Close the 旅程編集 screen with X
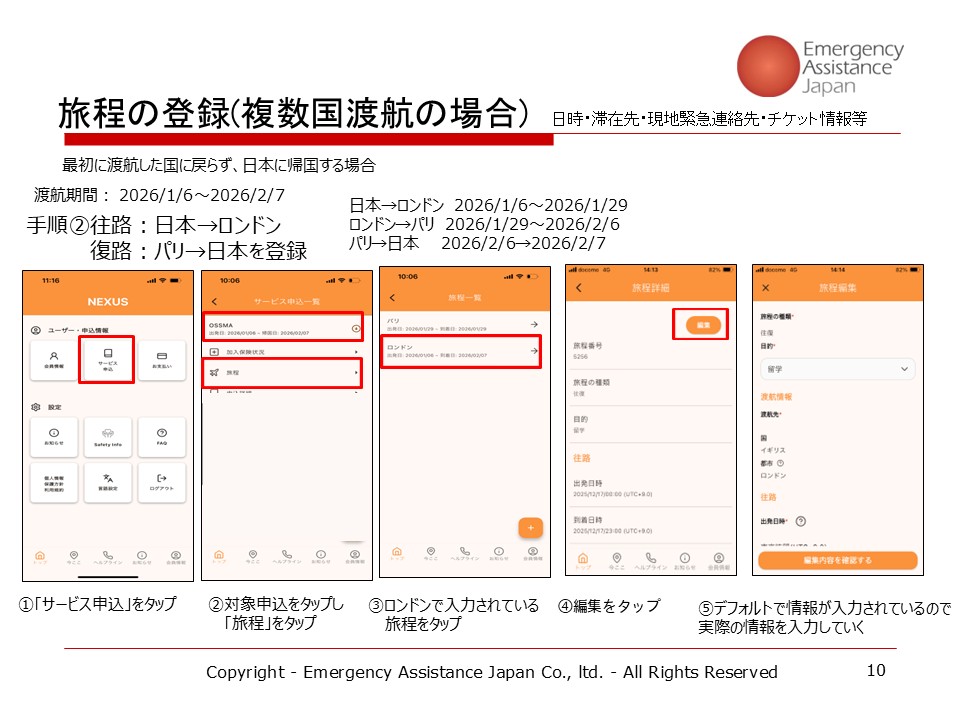This screenshot has width=960, height=720. click(x=766, y=288)
